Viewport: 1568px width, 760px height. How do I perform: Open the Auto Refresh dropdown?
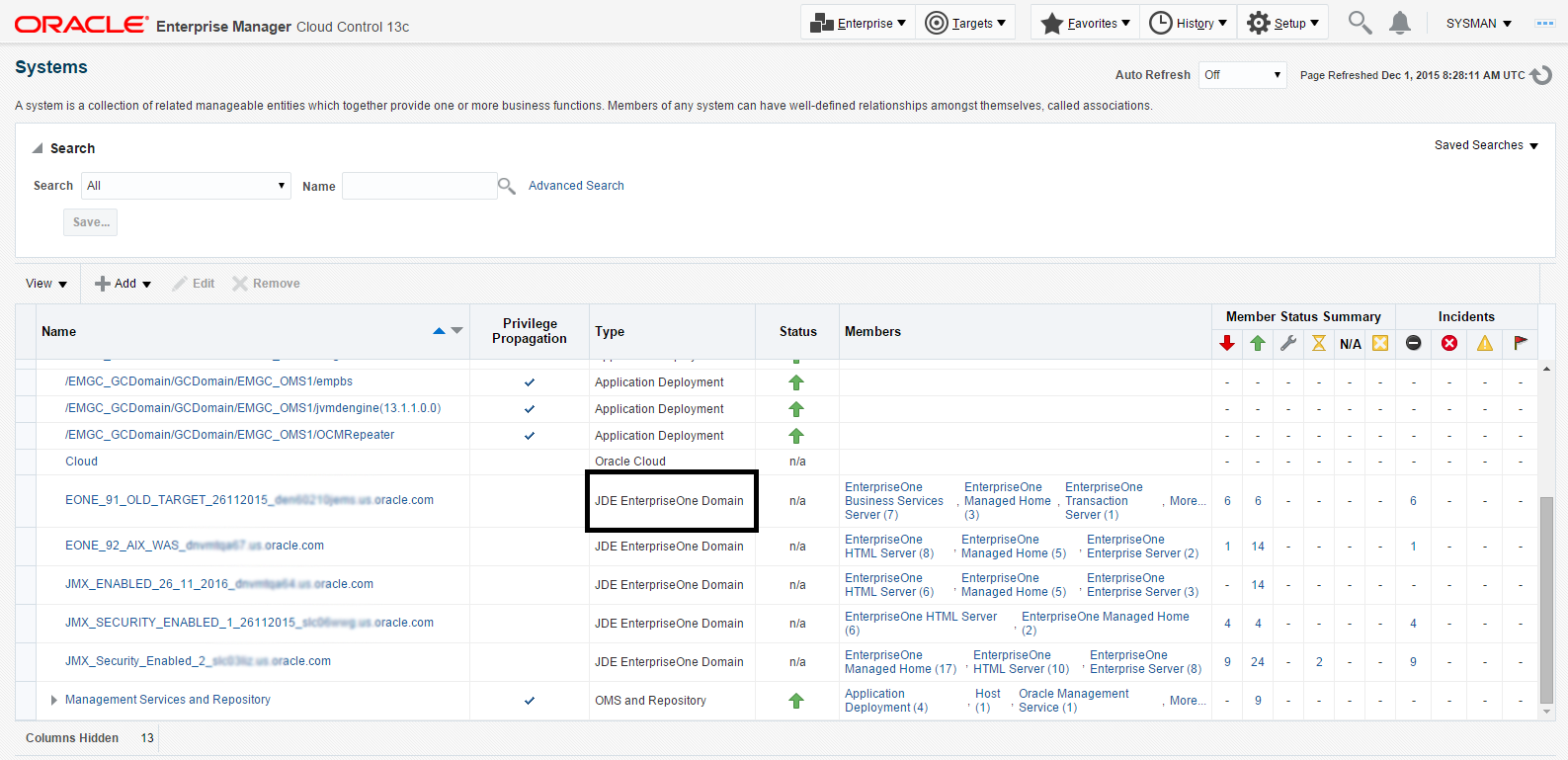tap(1243, 75)
